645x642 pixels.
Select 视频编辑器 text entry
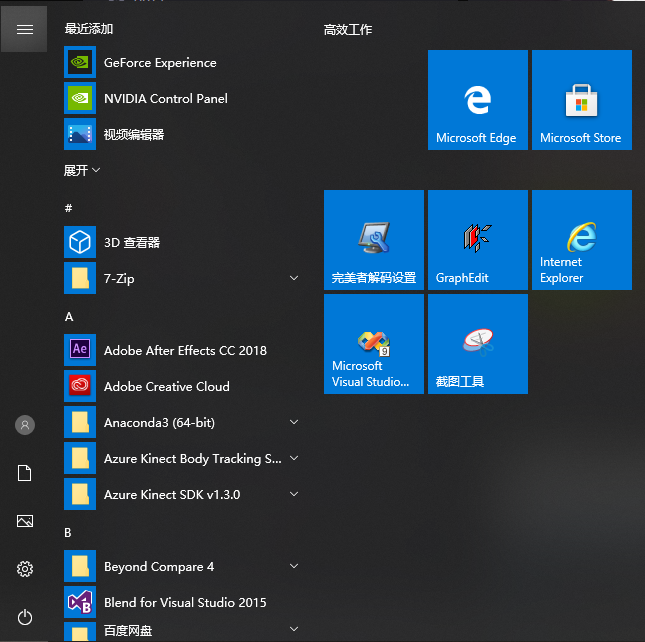point(134,134)
